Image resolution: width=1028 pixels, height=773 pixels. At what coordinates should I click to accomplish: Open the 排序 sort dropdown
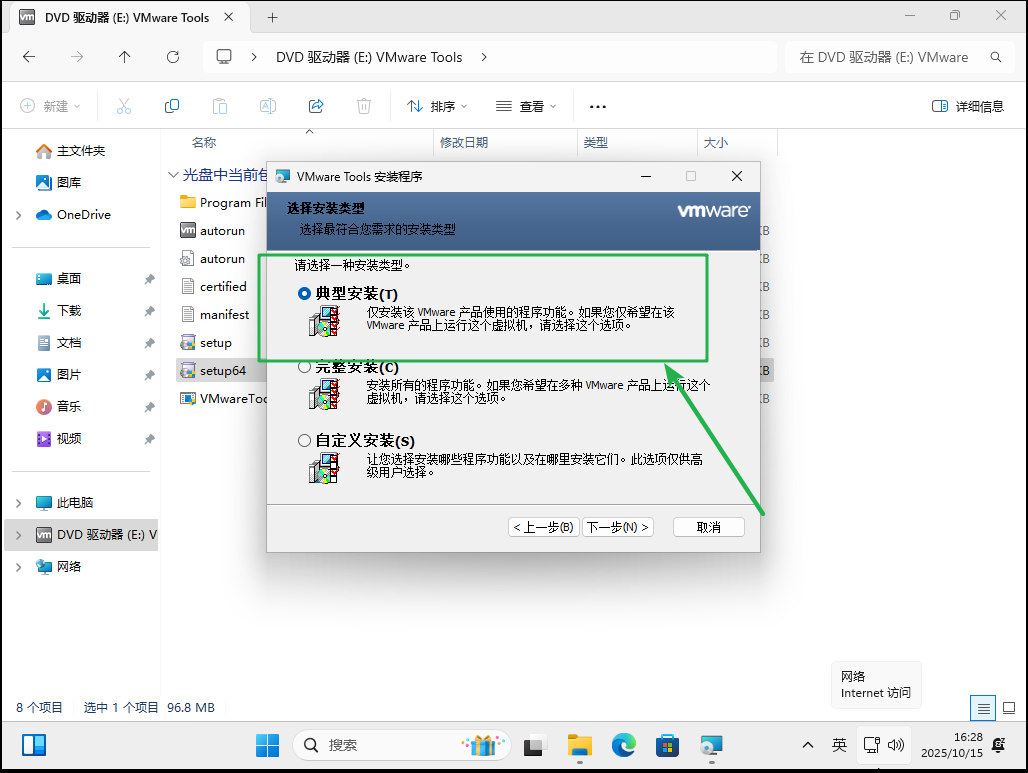tap(437, 106)
